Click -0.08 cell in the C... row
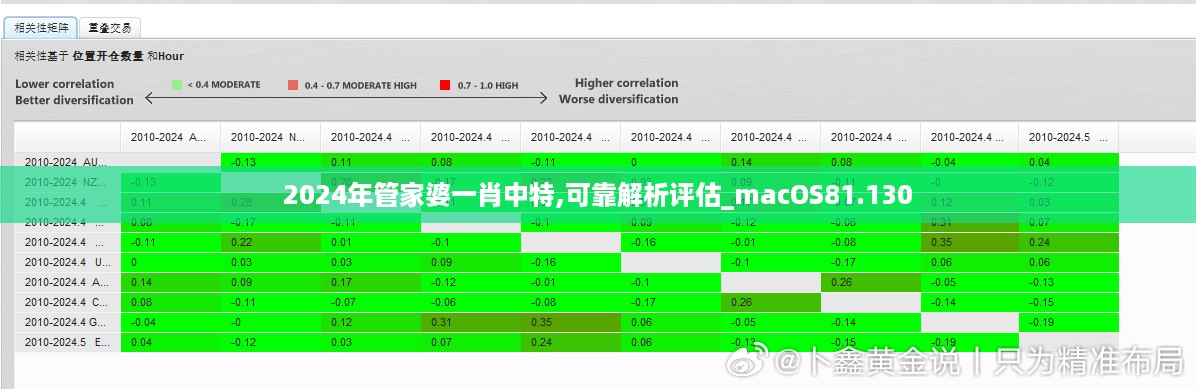 point(571,301)
